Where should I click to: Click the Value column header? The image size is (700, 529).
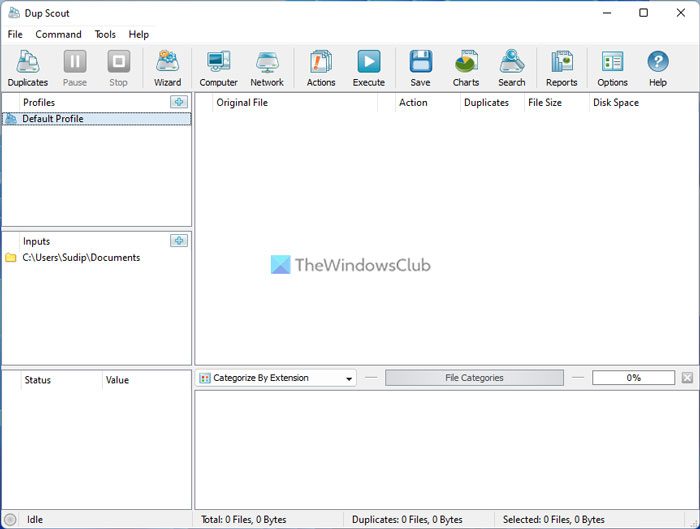click(147, 380)
